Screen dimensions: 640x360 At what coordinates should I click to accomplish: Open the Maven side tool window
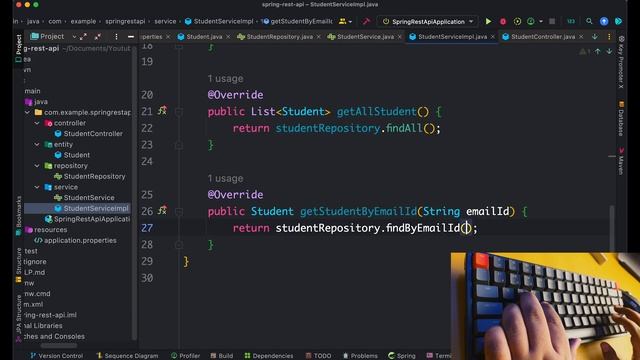tap(621, 161)
